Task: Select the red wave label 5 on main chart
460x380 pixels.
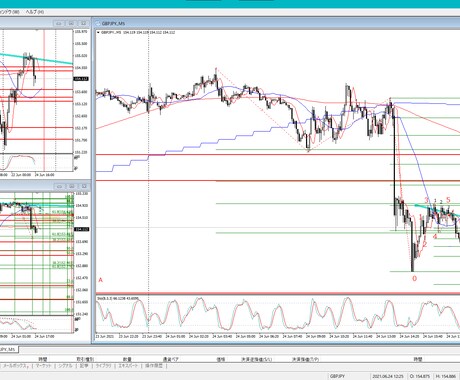Action: tap(448, 200)
